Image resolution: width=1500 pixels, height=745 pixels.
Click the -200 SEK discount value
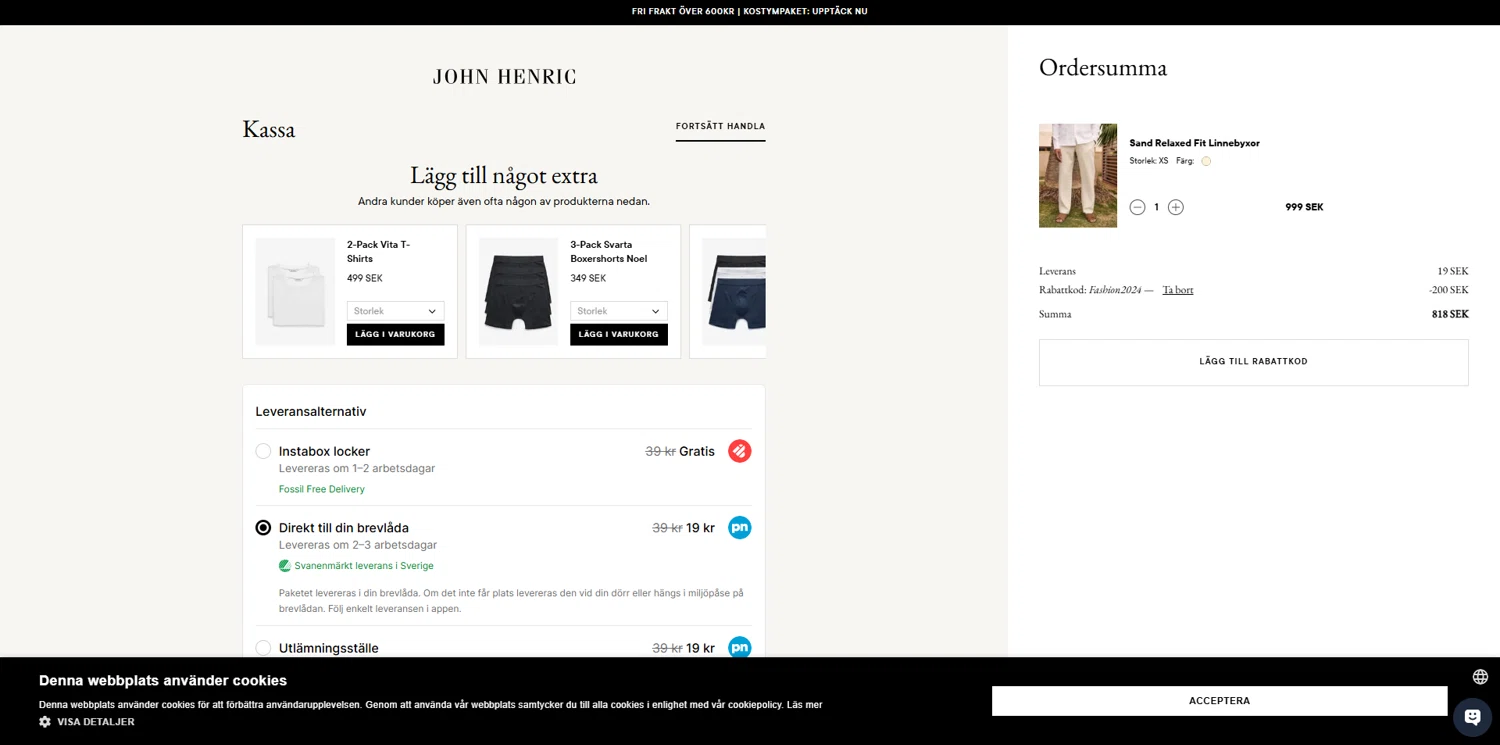coord(1449,290)
